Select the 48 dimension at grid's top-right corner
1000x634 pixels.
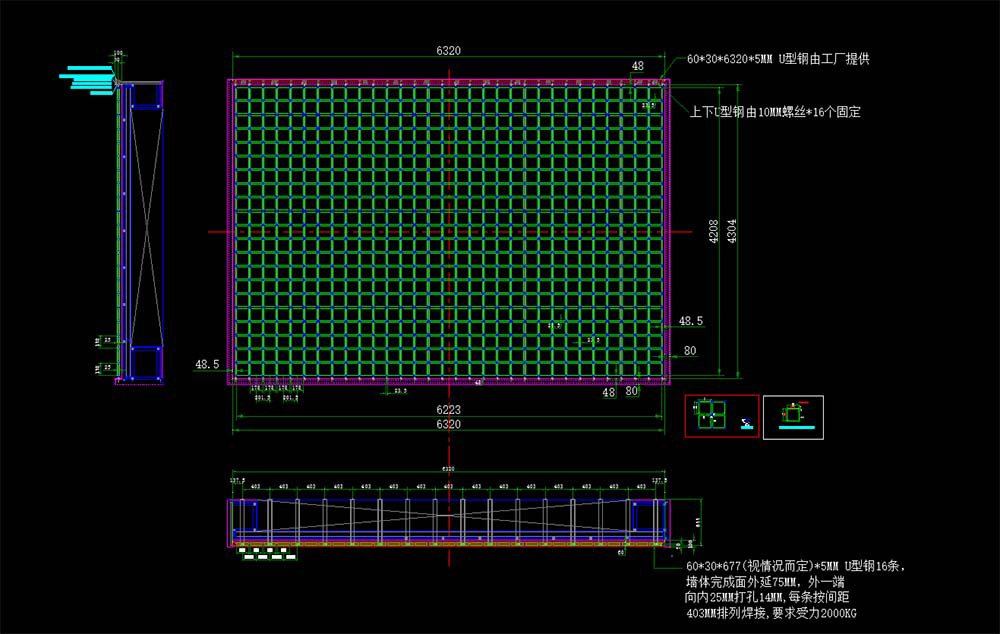click(637, 66)
